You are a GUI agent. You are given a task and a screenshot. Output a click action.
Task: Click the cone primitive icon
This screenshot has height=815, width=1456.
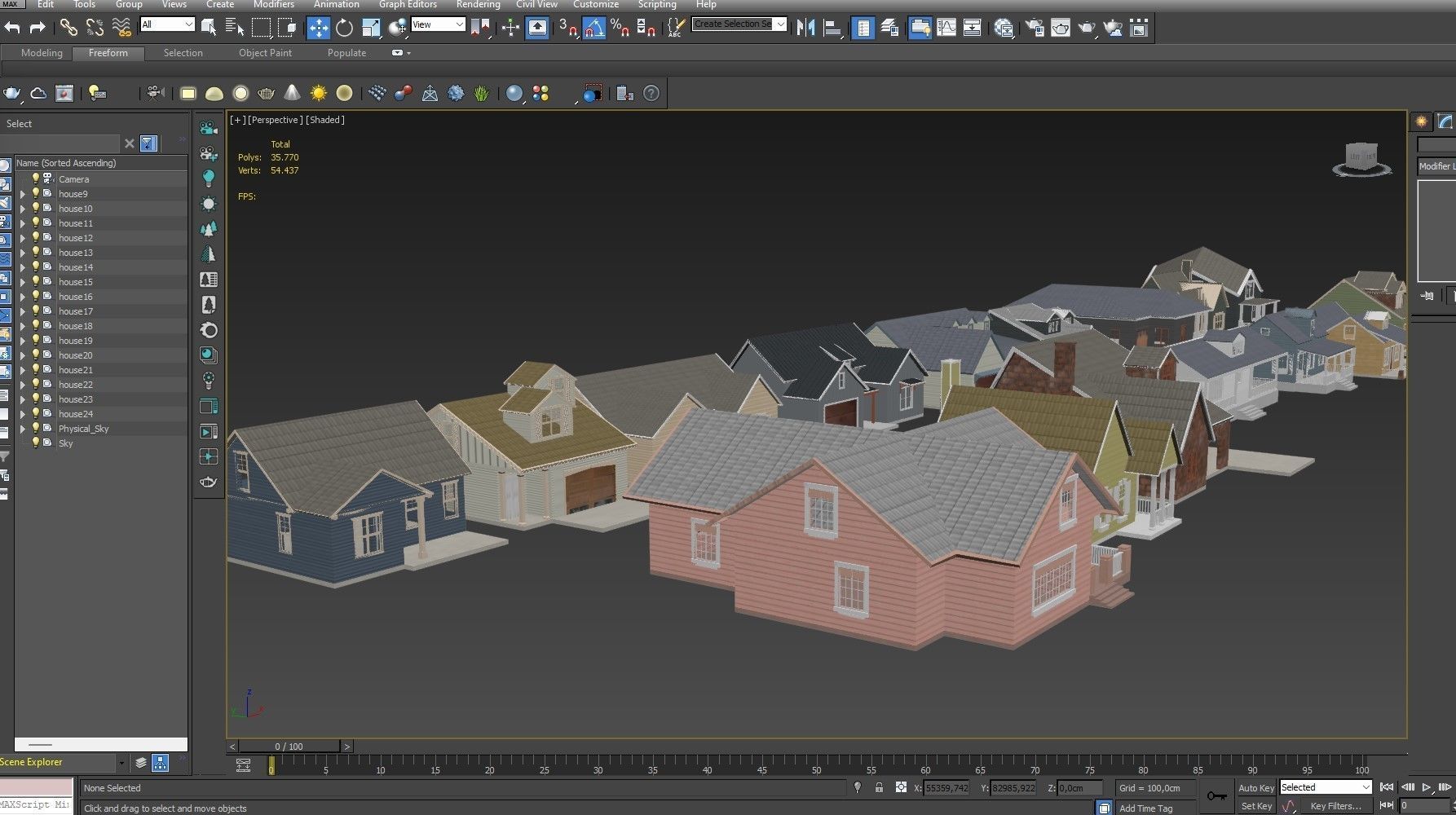[292, 93]
